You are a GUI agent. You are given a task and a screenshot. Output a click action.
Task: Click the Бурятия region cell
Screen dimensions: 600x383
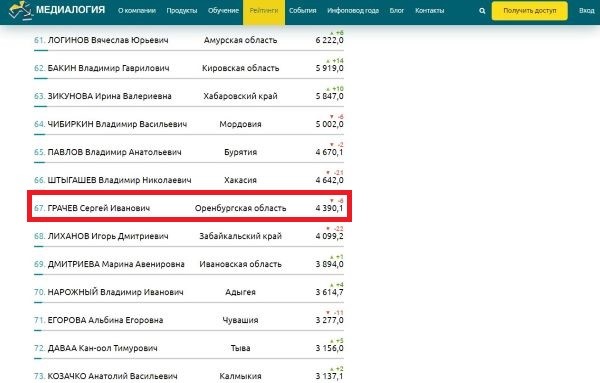tap(240, 152)
